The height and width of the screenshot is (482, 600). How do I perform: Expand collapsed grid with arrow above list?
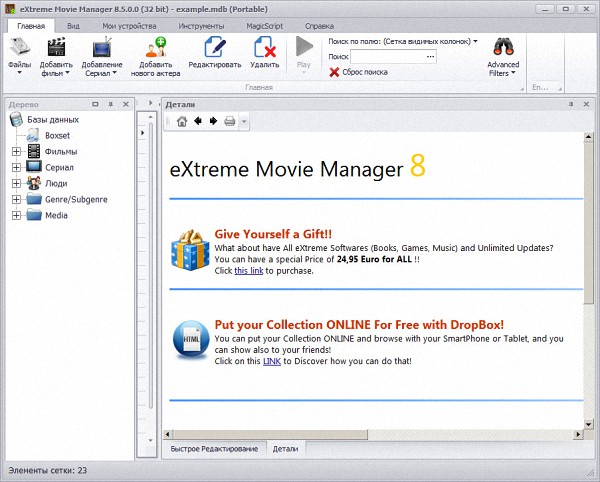pyautogui.click(x=150, y=103)
